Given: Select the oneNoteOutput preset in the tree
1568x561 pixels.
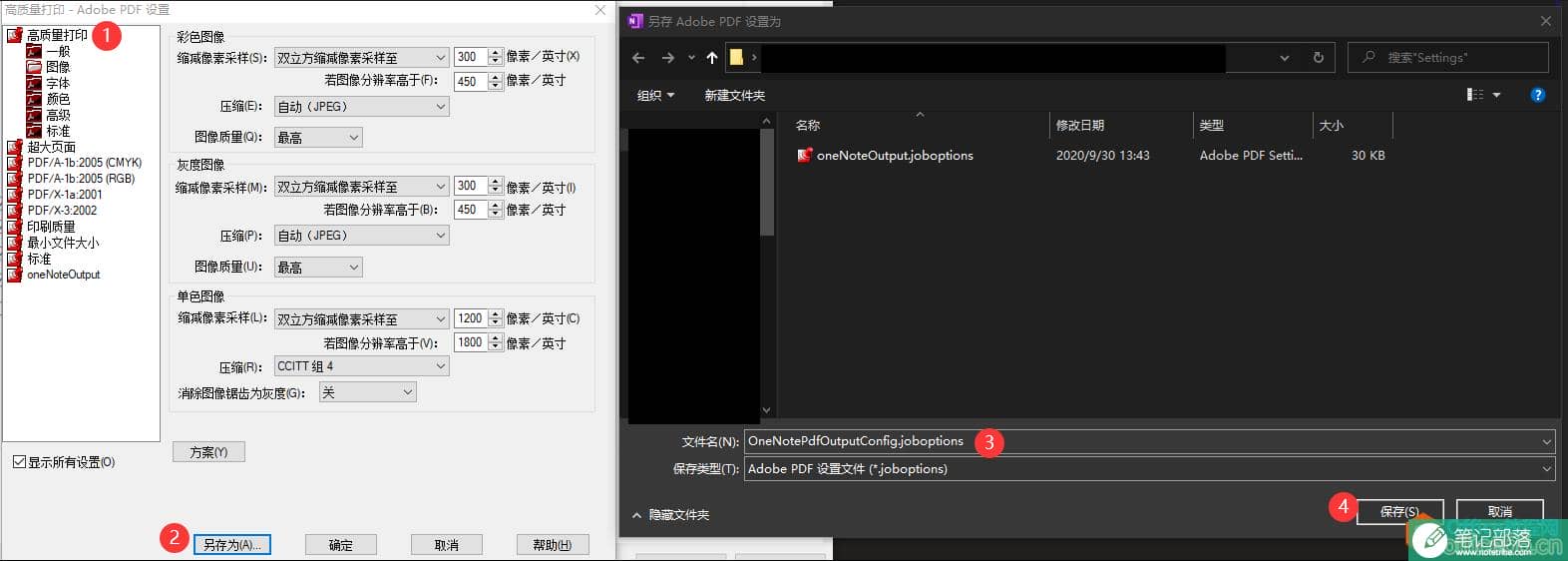Looking at the screenshot, I should coord(64,275).
